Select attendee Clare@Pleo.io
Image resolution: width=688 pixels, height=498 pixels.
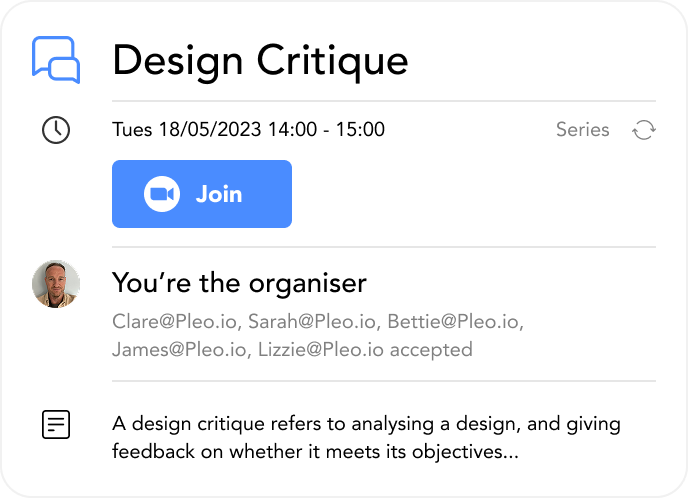tap(175, 322)
